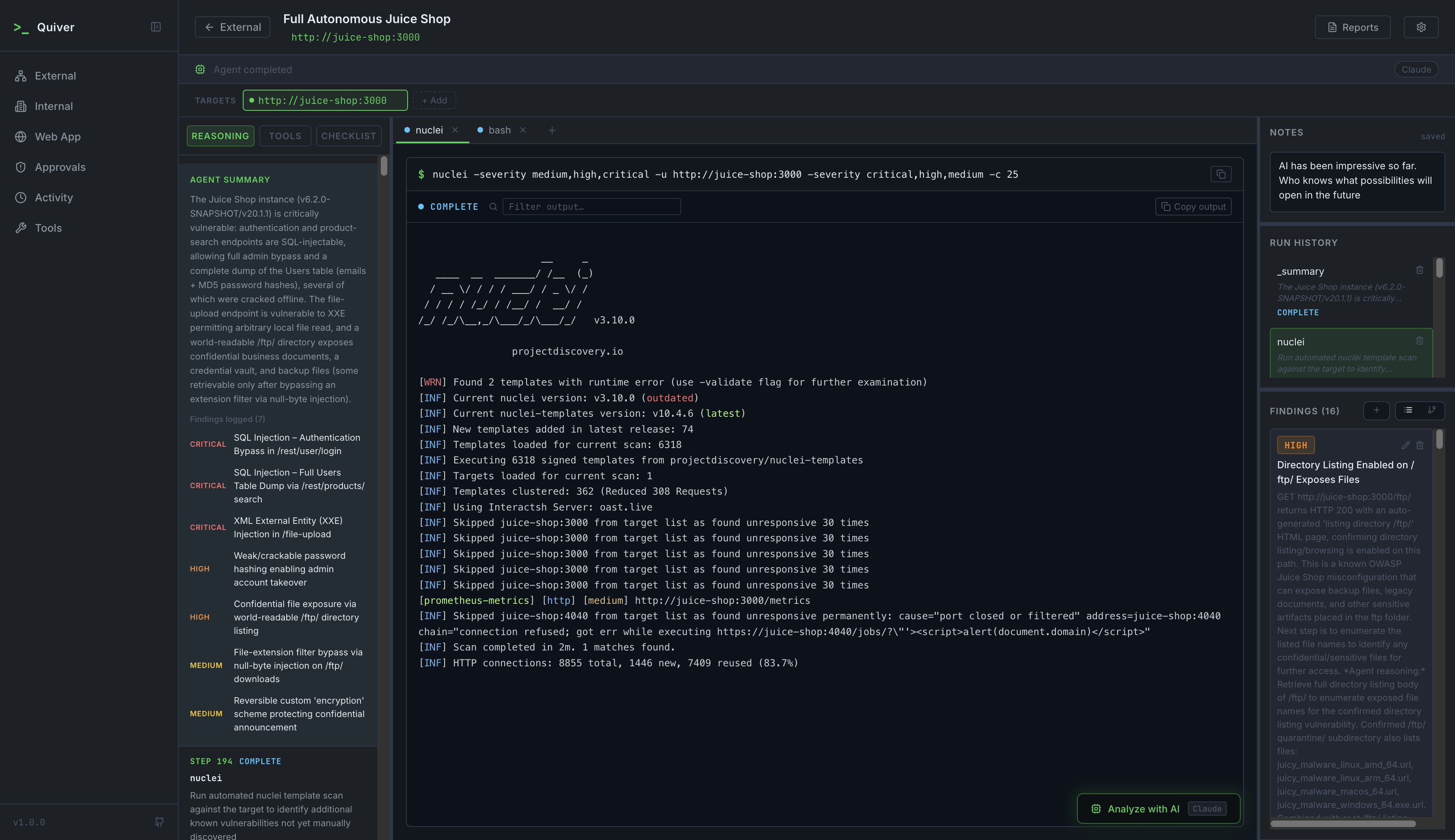Close the bash terminal tab
Viewport: 1455px width, 840px height.
pos(523,130)
